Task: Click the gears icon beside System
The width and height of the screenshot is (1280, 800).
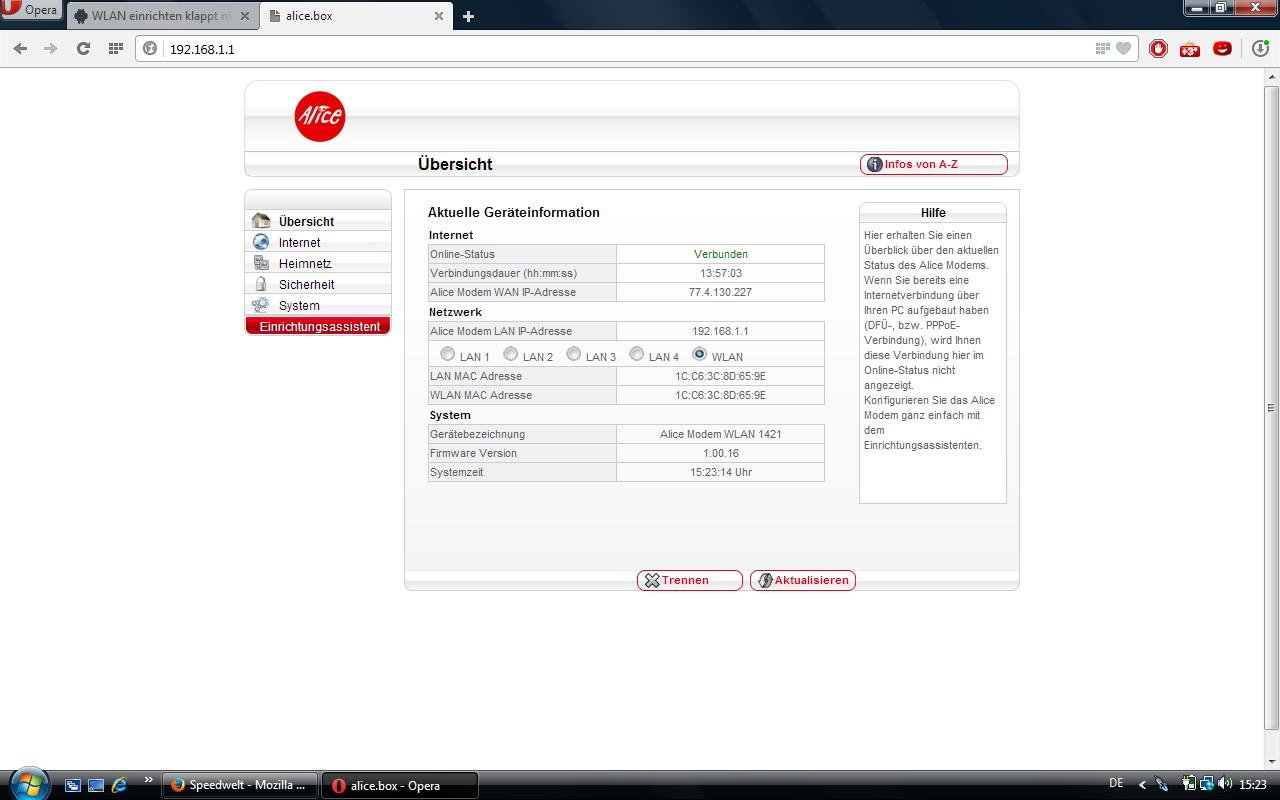Action: point(261,305)
